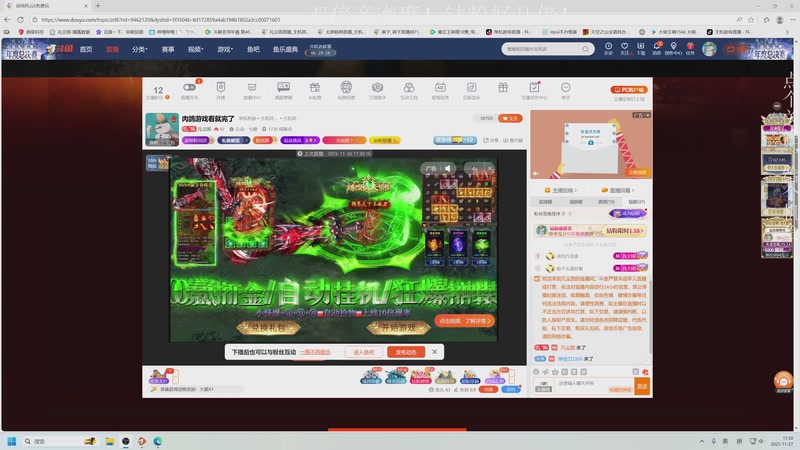Click the 发布动态 publish post button
Viewport: 800px width, 450px height.
(406, 352)
